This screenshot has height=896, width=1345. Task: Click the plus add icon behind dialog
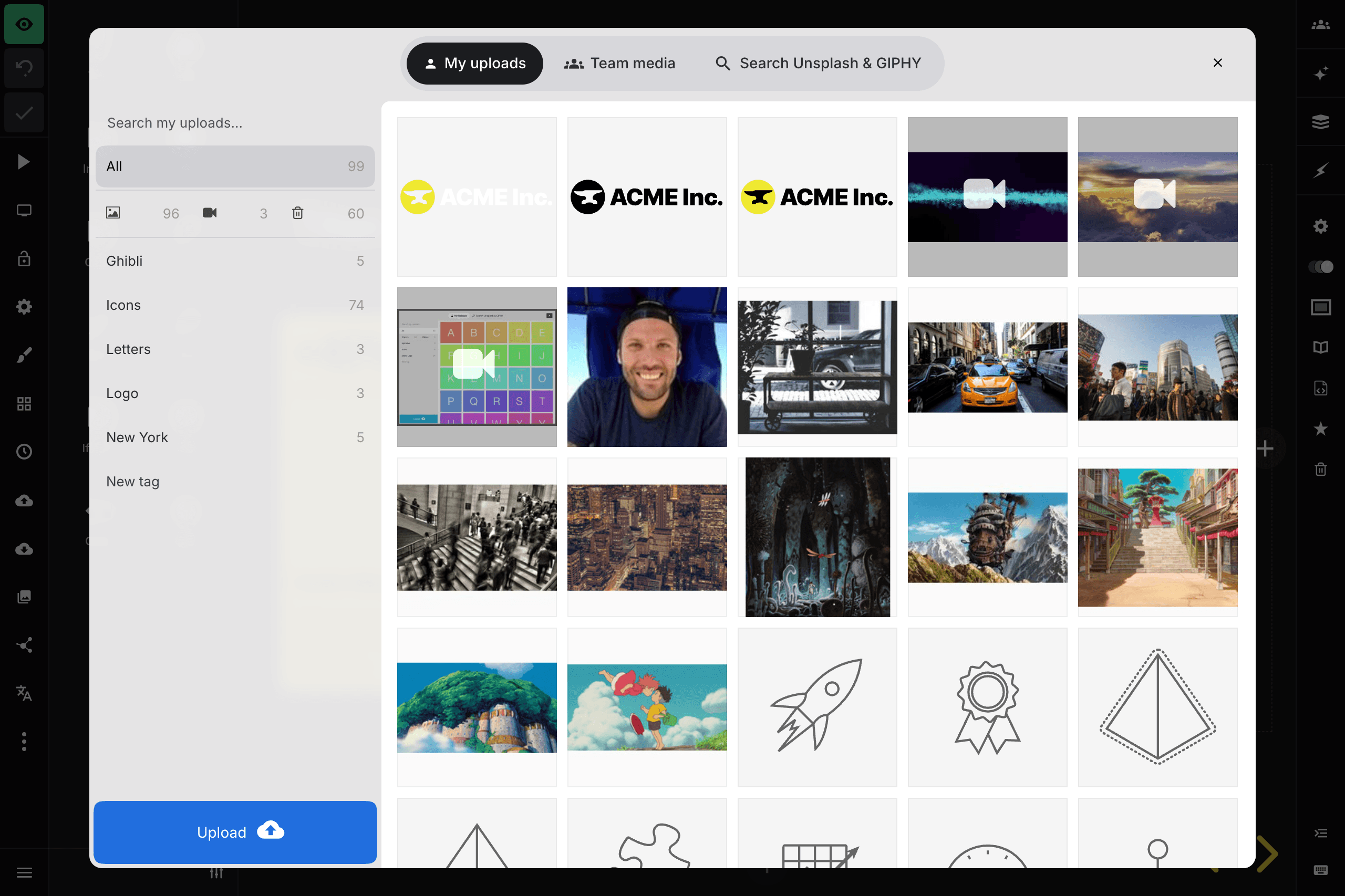point(1266,449)
